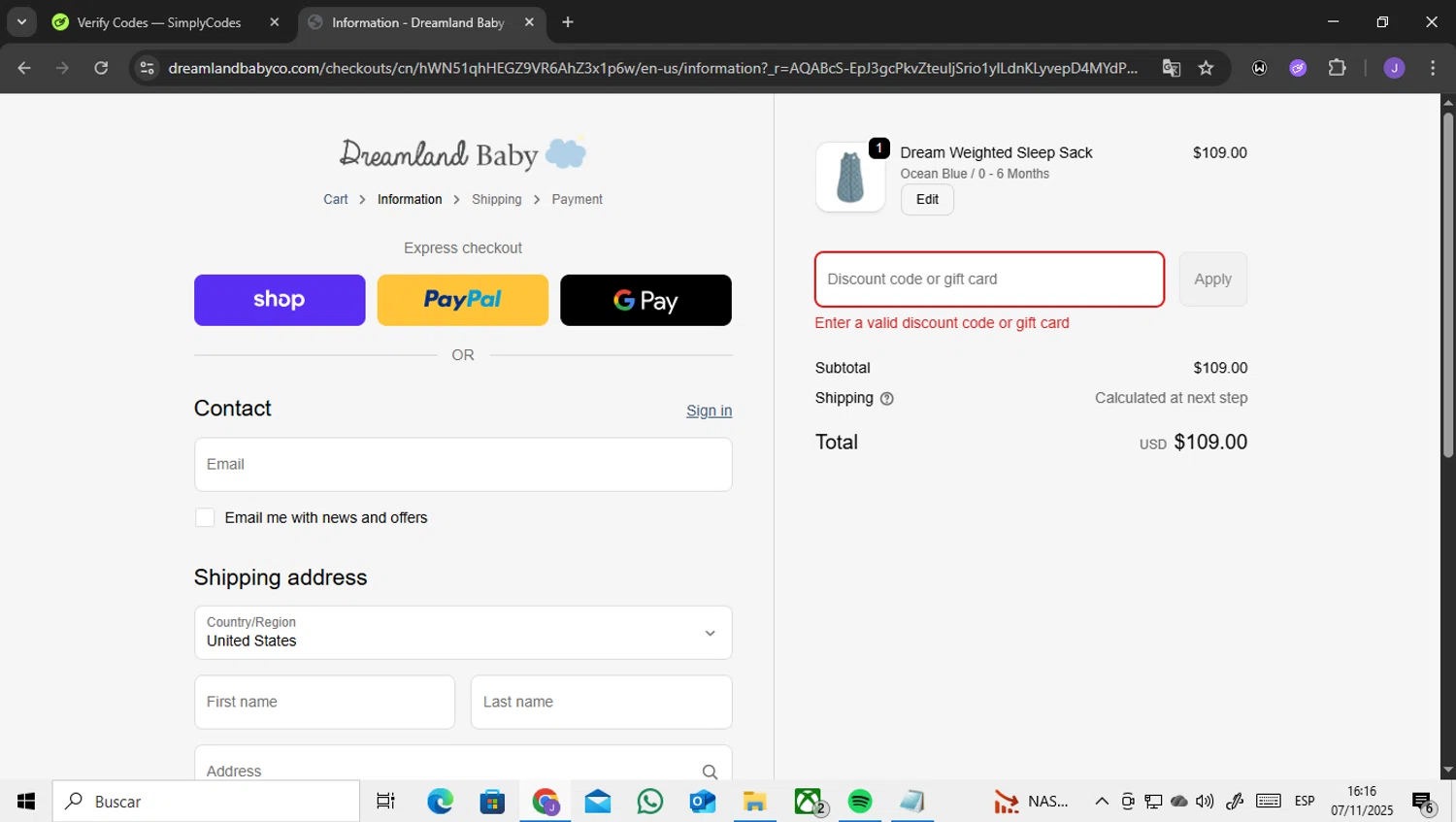Open Dream Weighted Sleep Sack product thumbnail
The width and height of the screenshot is (1456, 822).
point(850,177)
